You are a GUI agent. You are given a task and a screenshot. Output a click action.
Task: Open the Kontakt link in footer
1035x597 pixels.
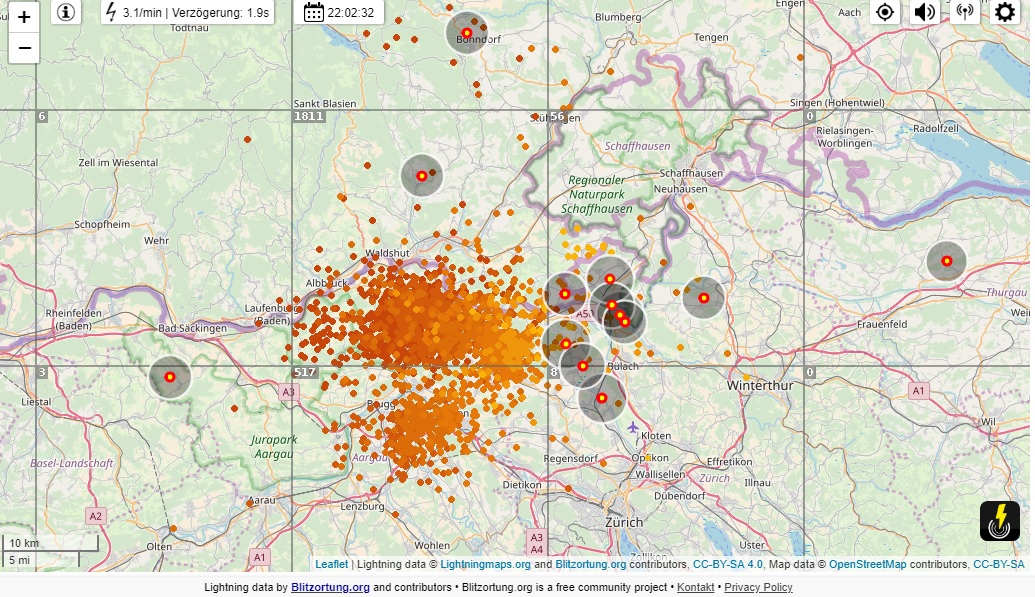tap(695, 587)
